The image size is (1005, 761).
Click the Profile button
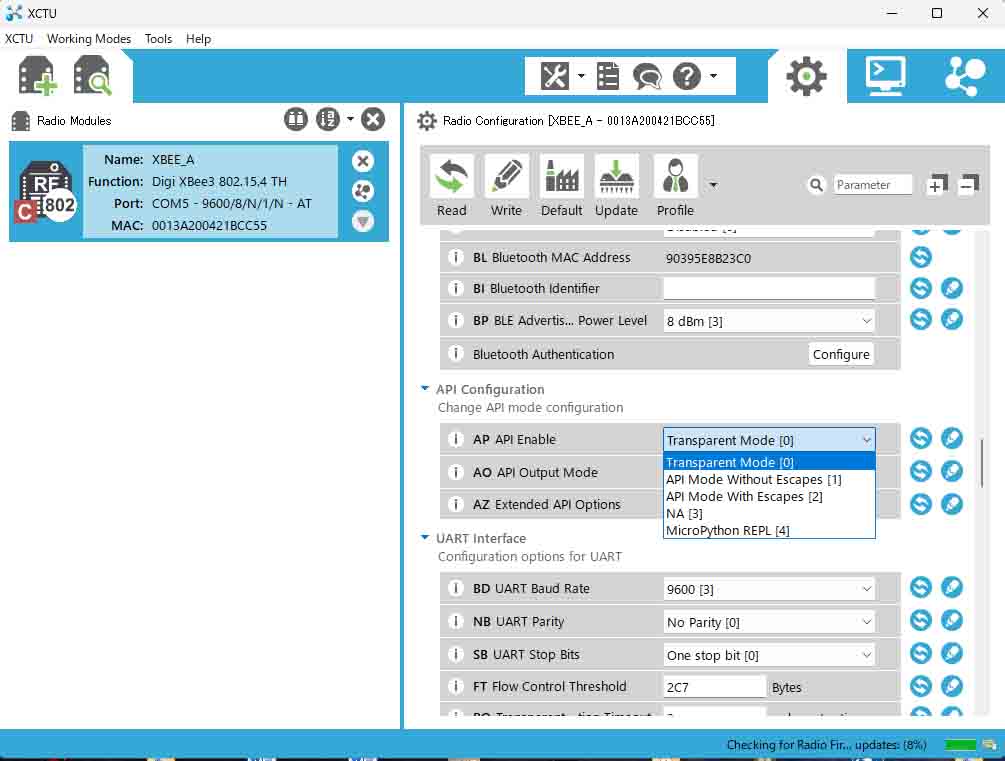[676, 187]
